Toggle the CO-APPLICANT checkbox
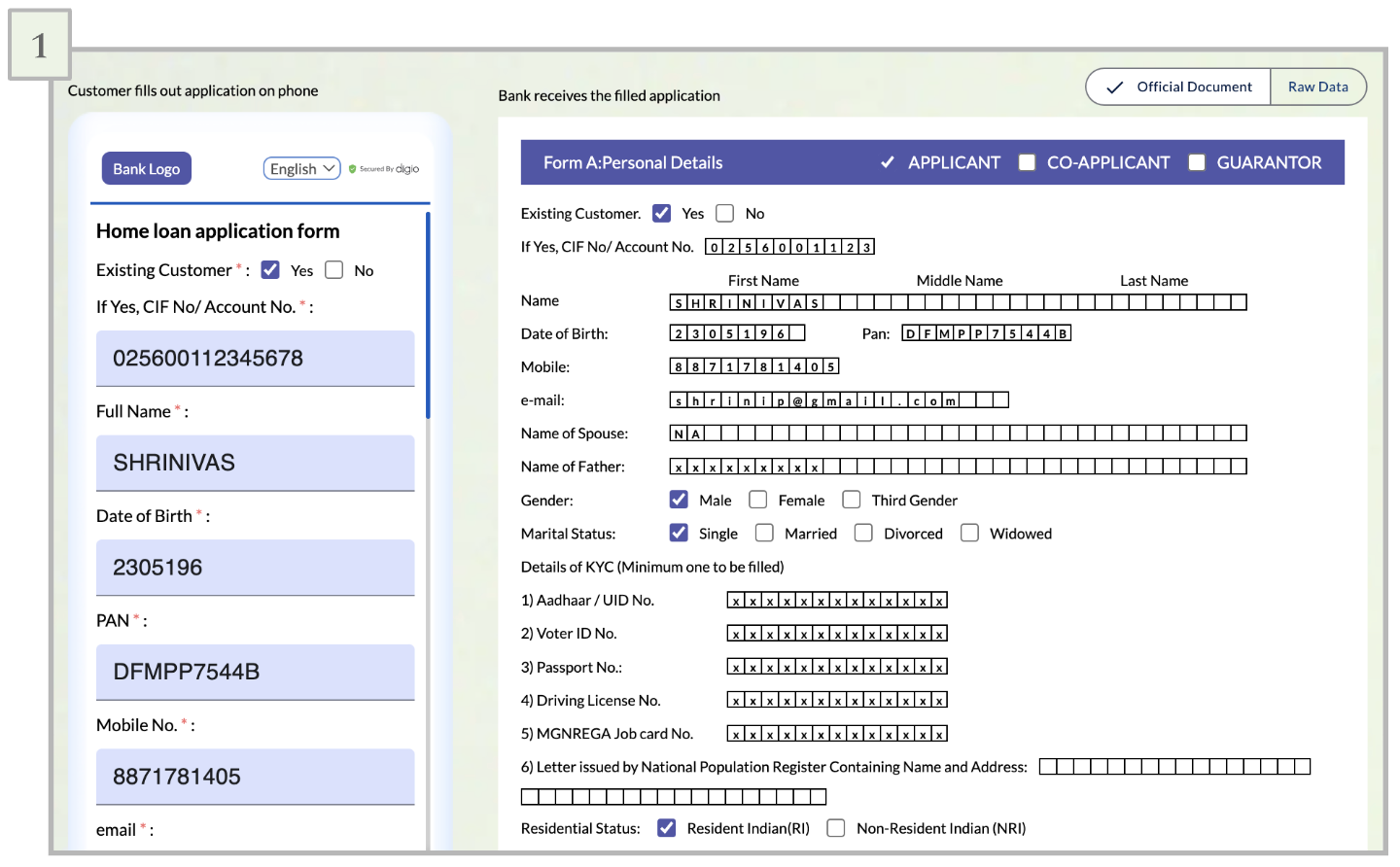 pos(1027,163)
